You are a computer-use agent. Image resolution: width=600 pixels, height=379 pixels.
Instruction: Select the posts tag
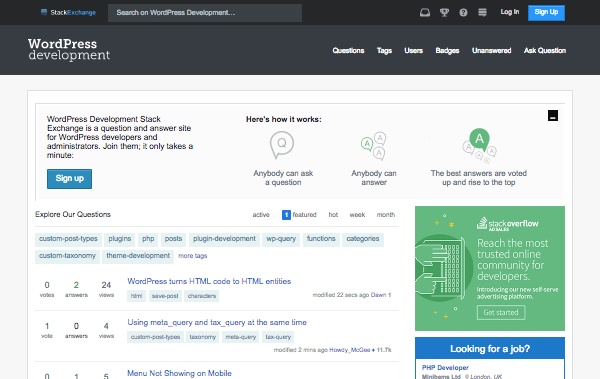tap(173, 239)
